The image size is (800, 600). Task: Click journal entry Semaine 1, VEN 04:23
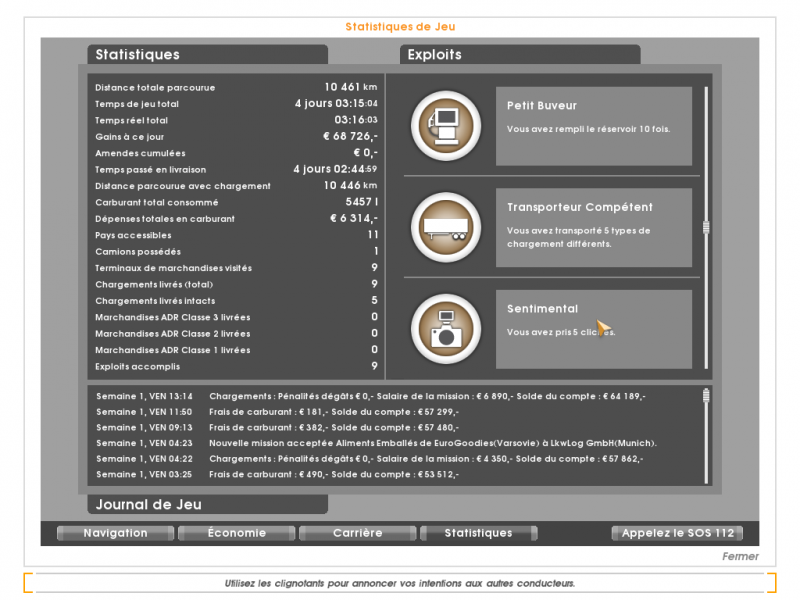pyautogui.click(x=376, y=443)
